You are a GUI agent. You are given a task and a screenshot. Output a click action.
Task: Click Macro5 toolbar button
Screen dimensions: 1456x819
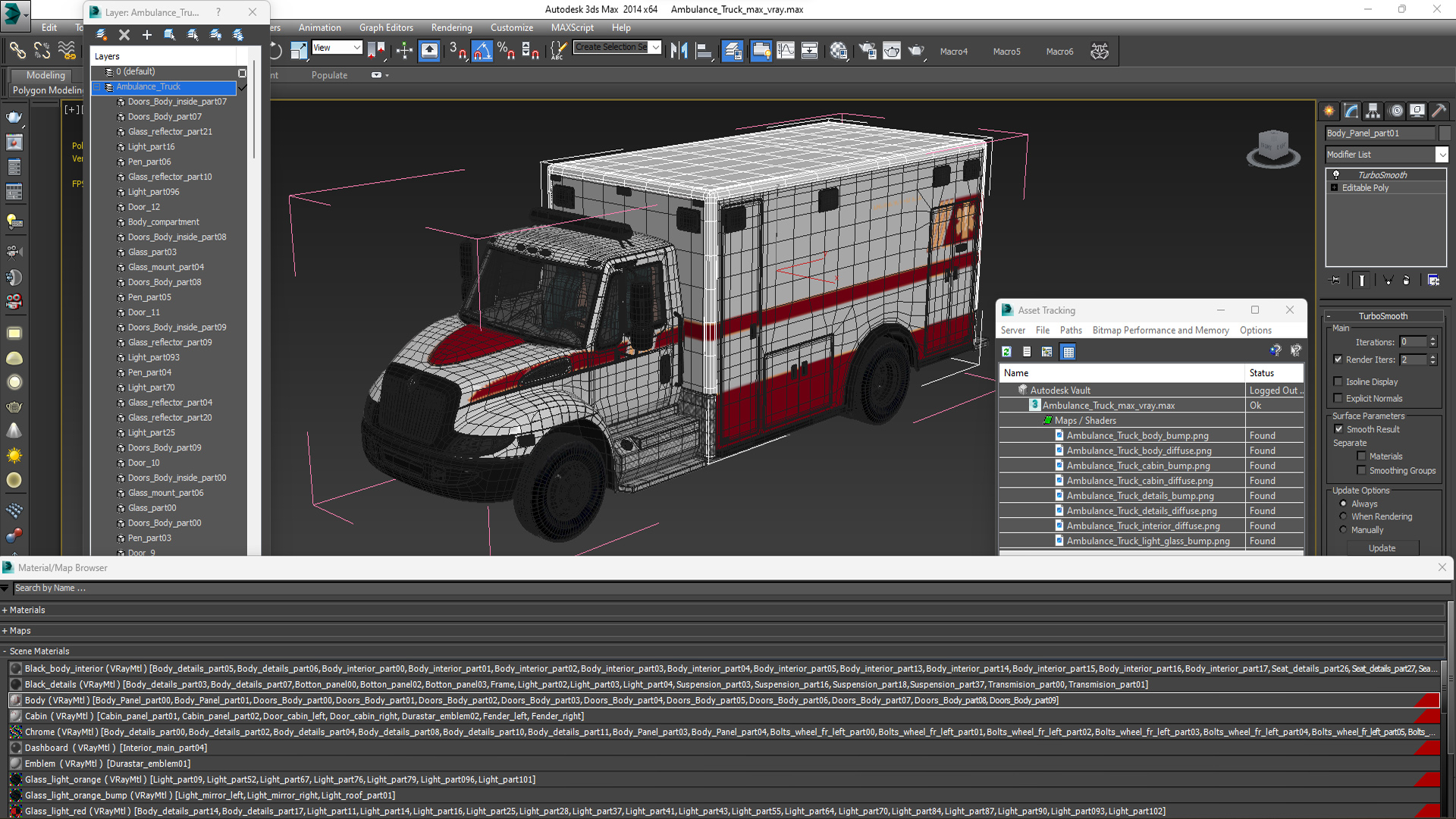click(1007, 52)
